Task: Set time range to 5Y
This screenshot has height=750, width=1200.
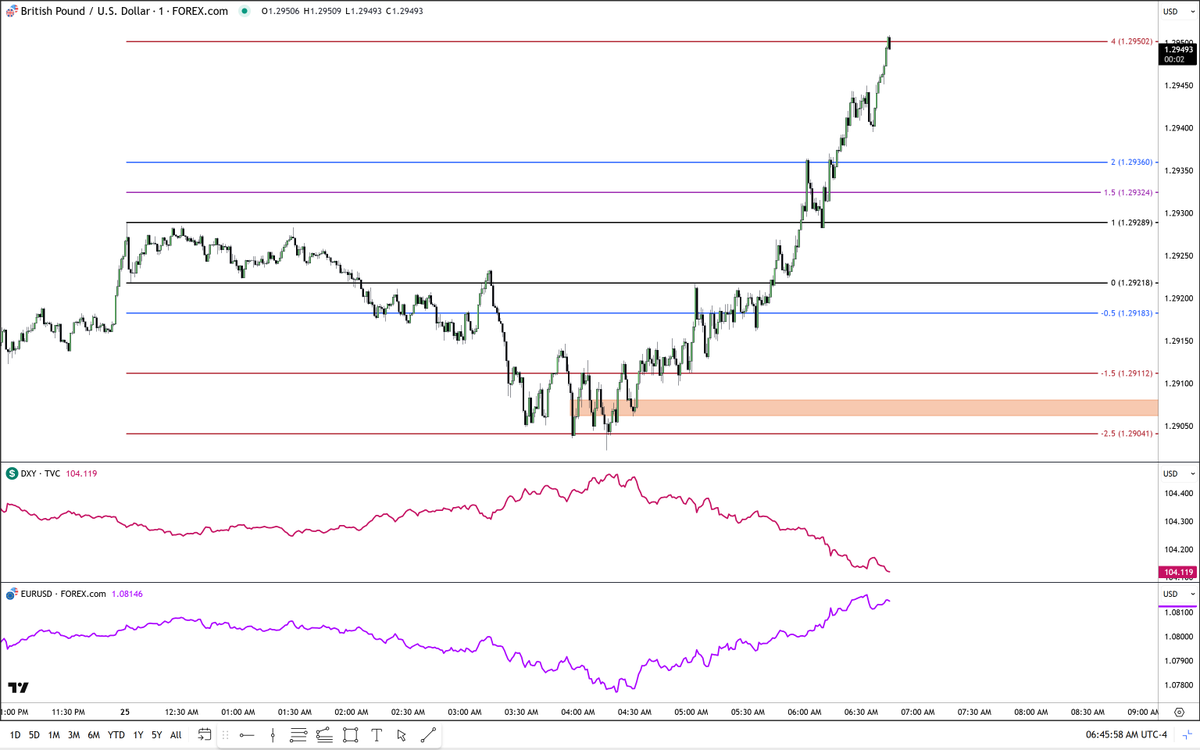Action: (157, 735)
